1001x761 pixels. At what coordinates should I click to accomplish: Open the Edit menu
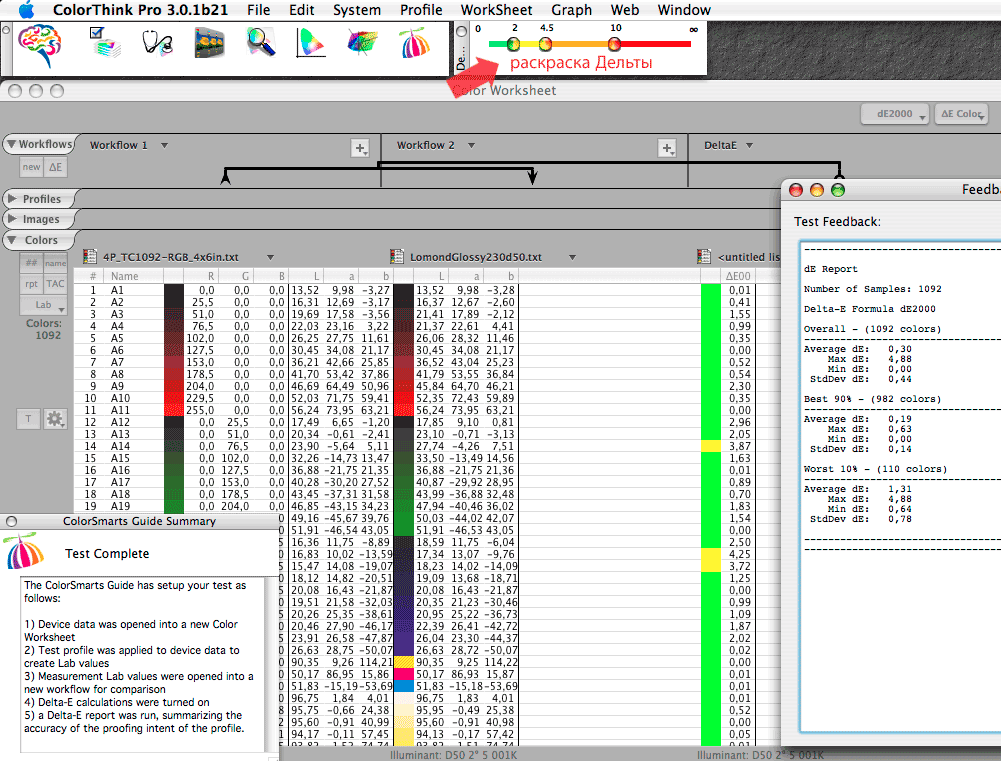coord(301,10)
